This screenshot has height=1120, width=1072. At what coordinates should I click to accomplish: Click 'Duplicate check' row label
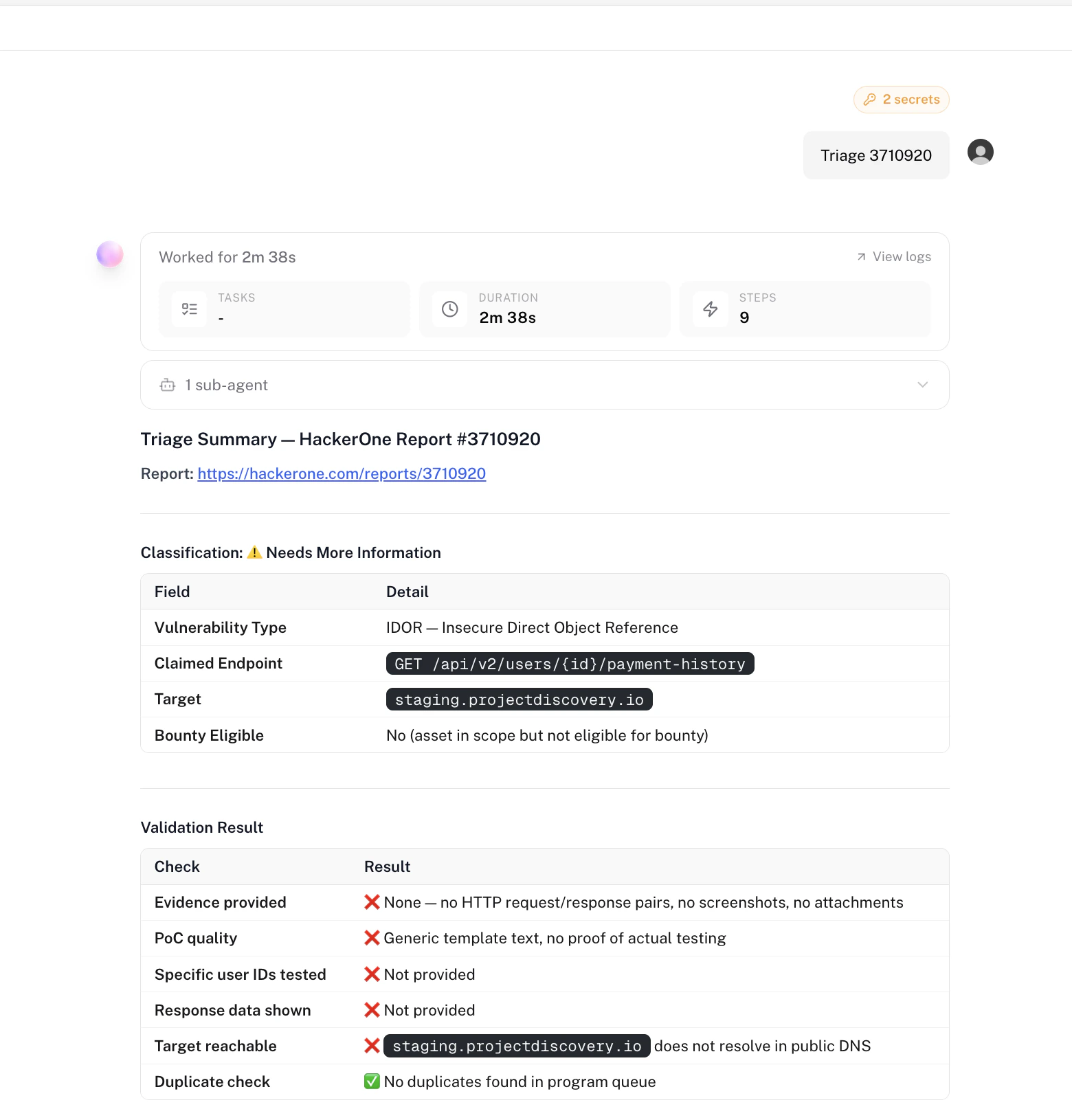click(x=212, y=1082)
